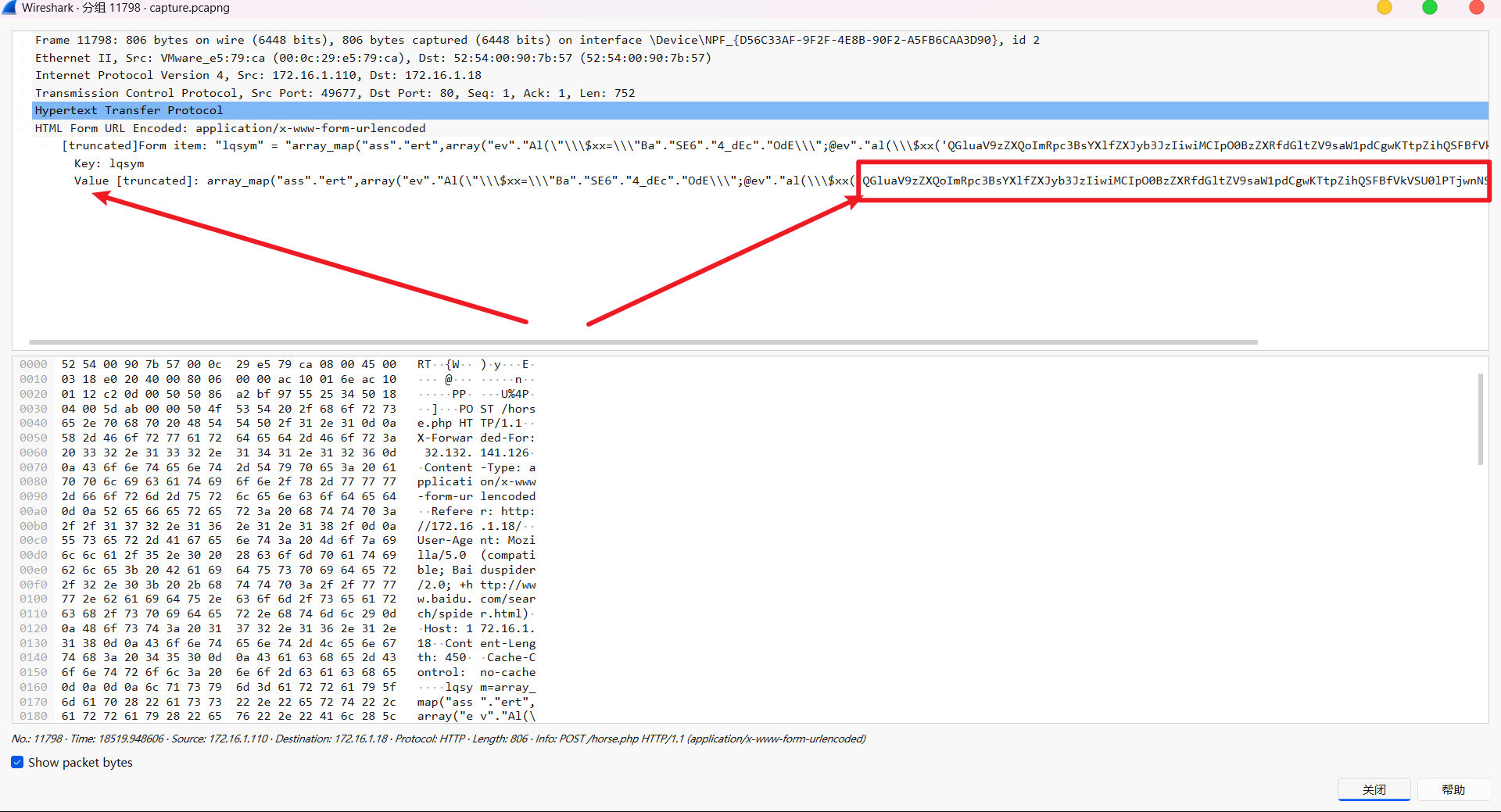The image size is (1501, 812).
Task: Click the 帮助 (Help) button
Action: [1453, 789]
